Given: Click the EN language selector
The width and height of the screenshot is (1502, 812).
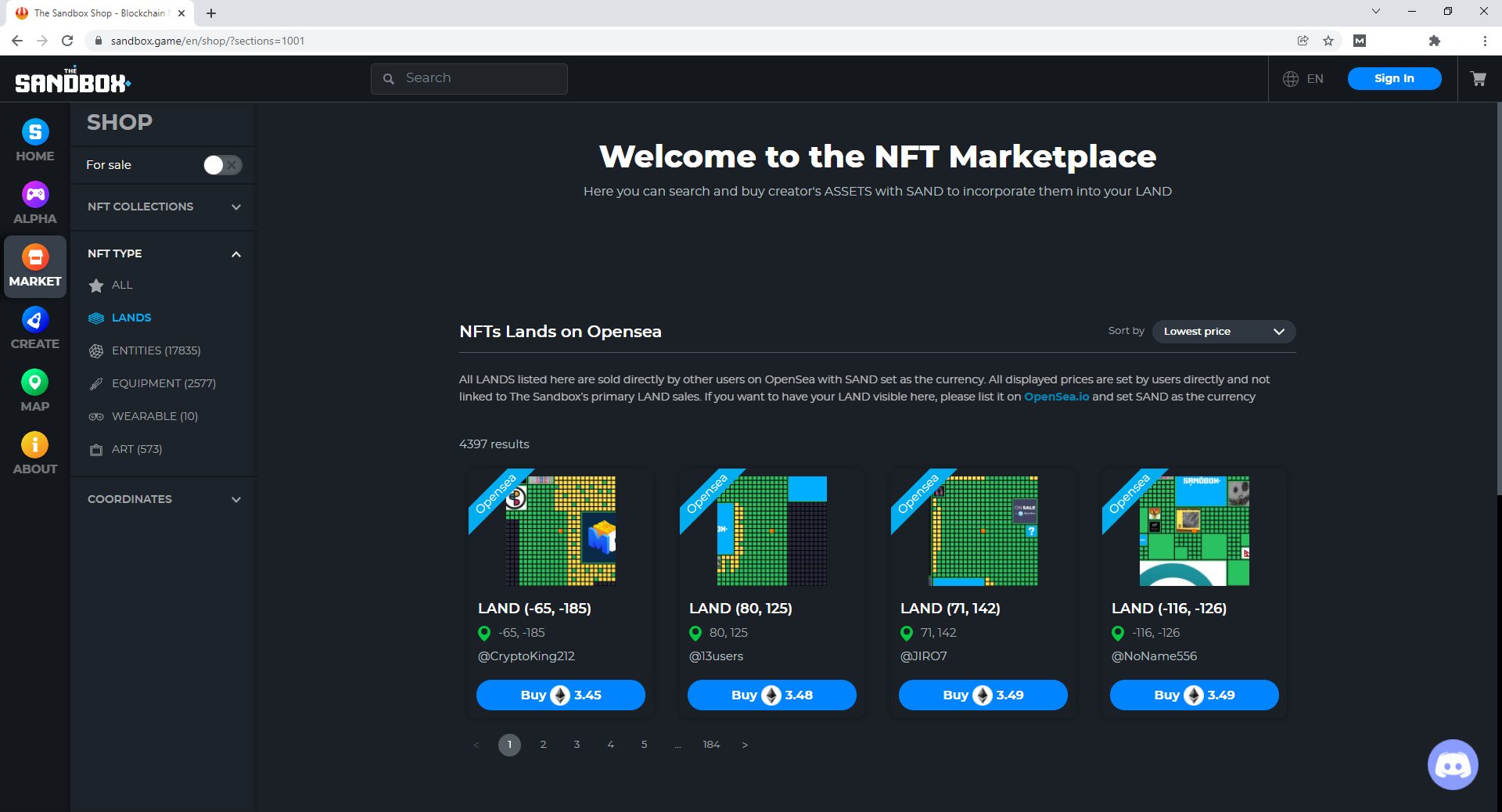Looking at the screenshot, I should [1314, 79].
